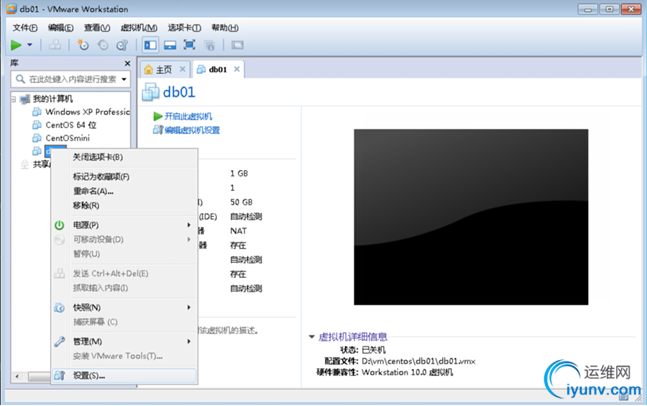Viewport: 647px width, 406px height.
Task: Click the wrench icon beside 管理(M)
Action: 59,342
